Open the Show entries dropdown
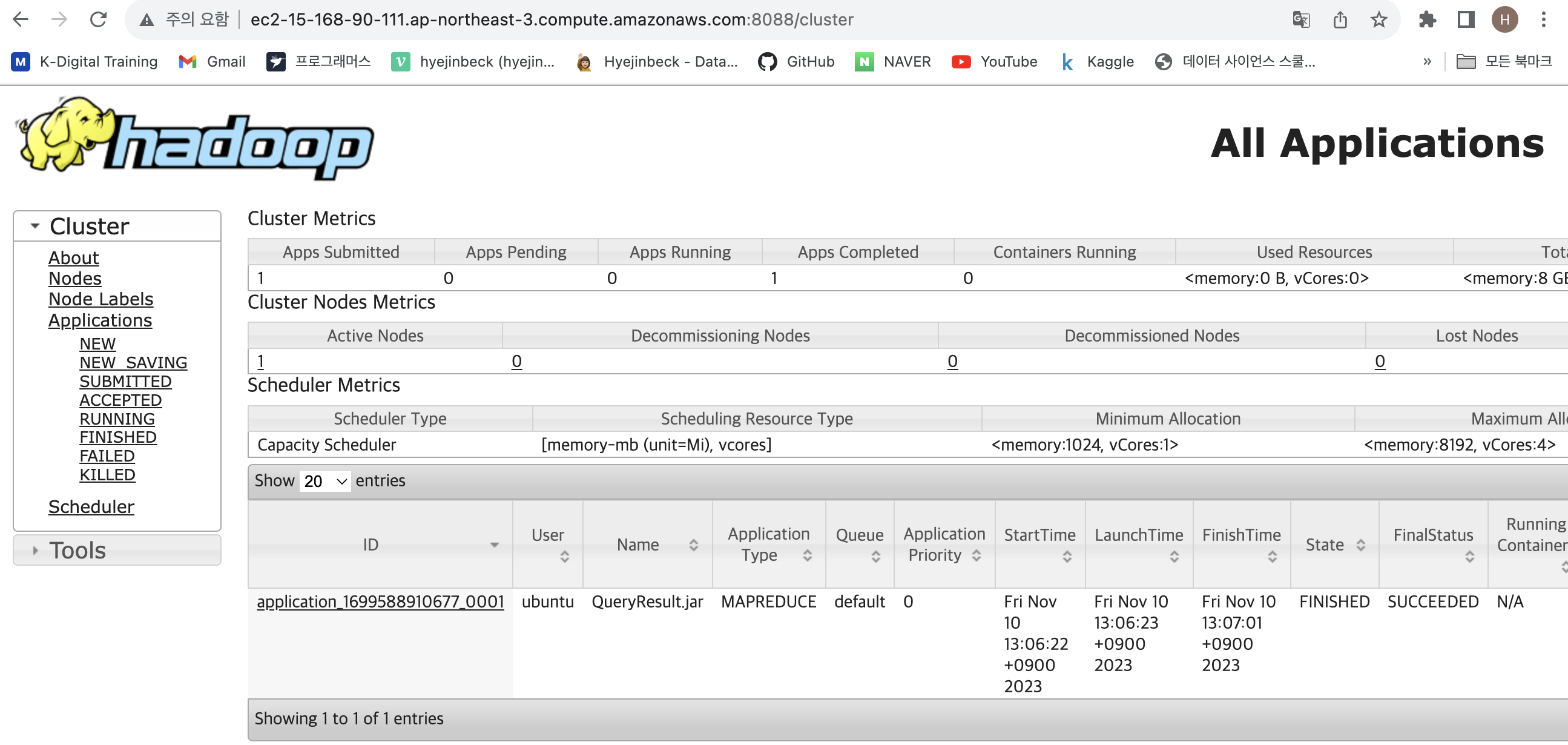The image size is (1568, 745). coord(325,482)
